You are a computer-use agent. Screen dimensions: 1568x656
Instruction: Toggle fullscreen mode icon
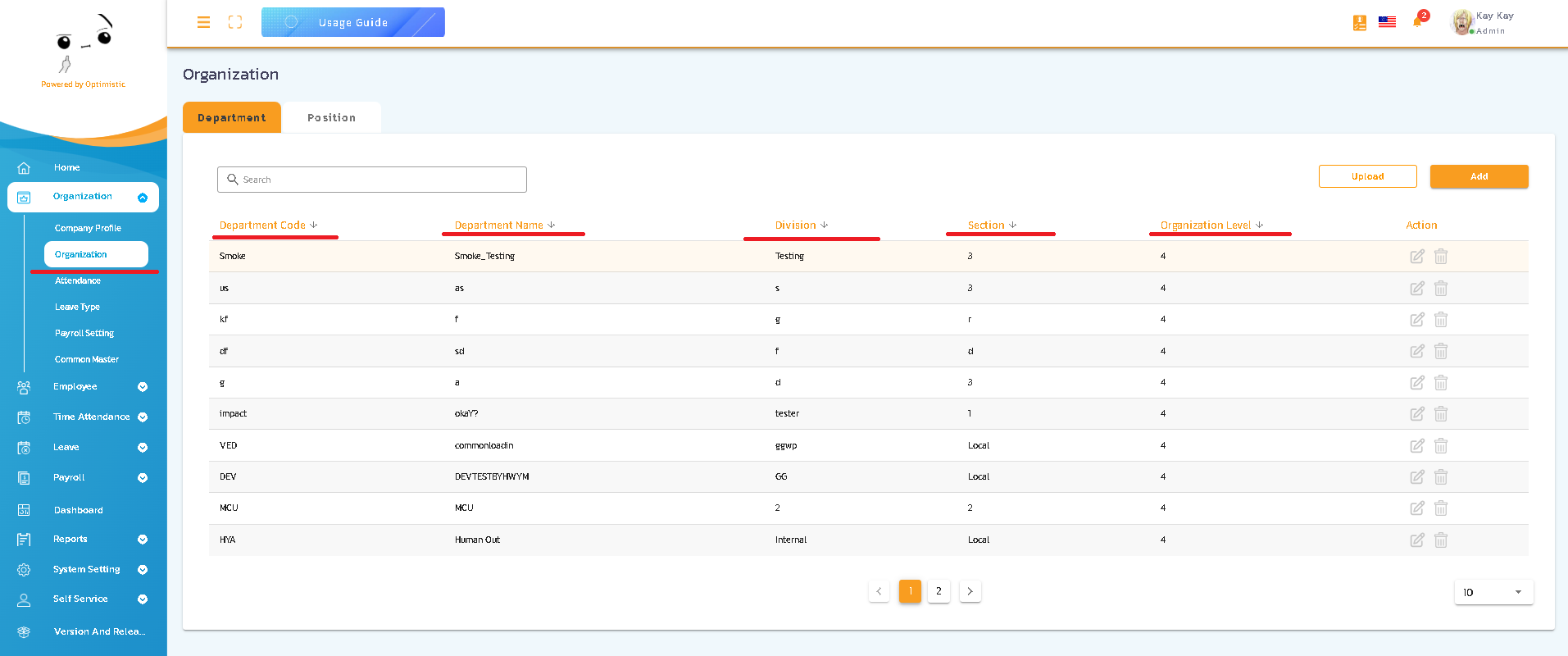coord(235,22)
